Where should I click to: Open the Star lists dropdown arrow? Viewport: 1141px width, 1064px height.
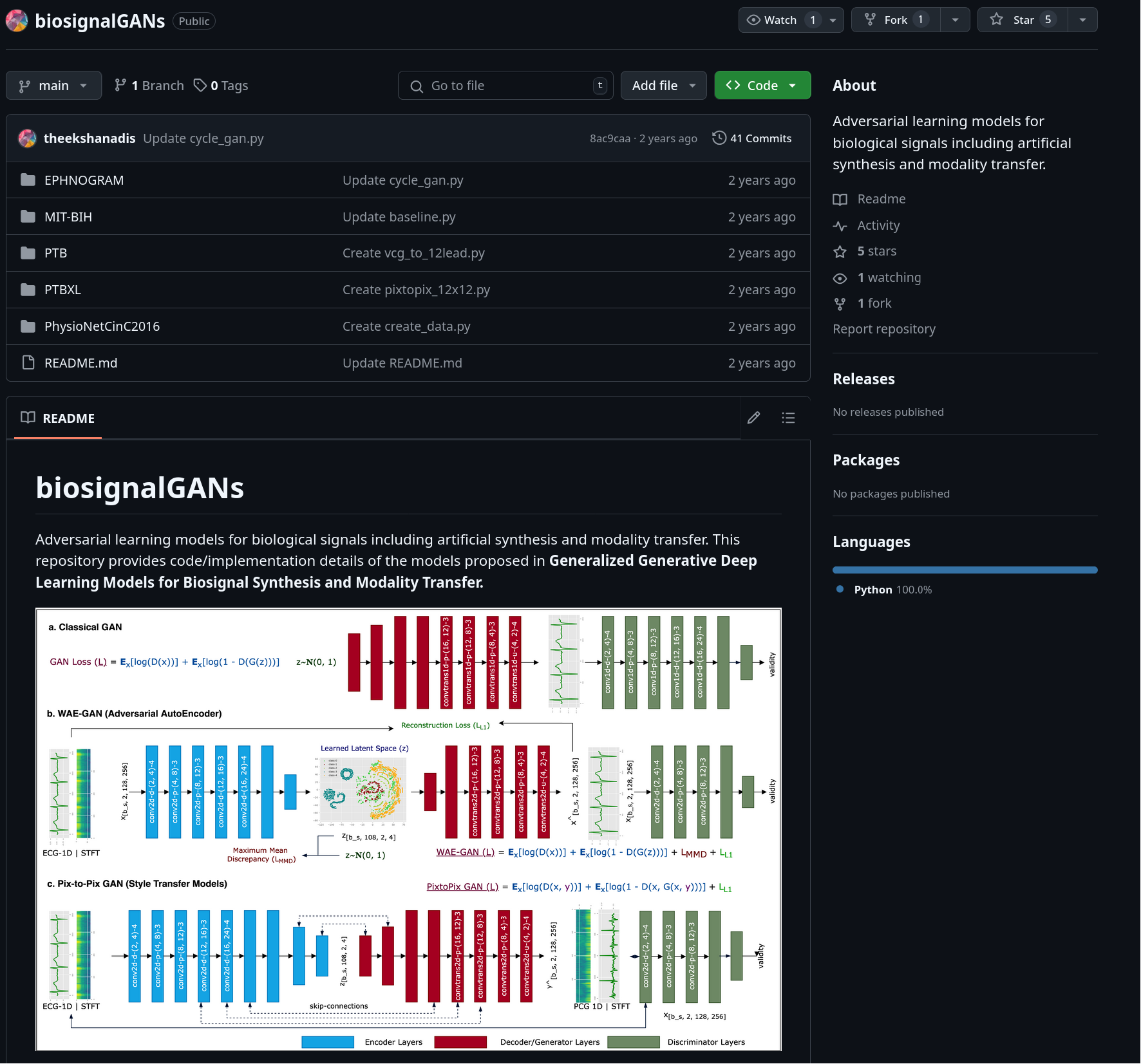pyautogui.click(x=1082, y=20)
